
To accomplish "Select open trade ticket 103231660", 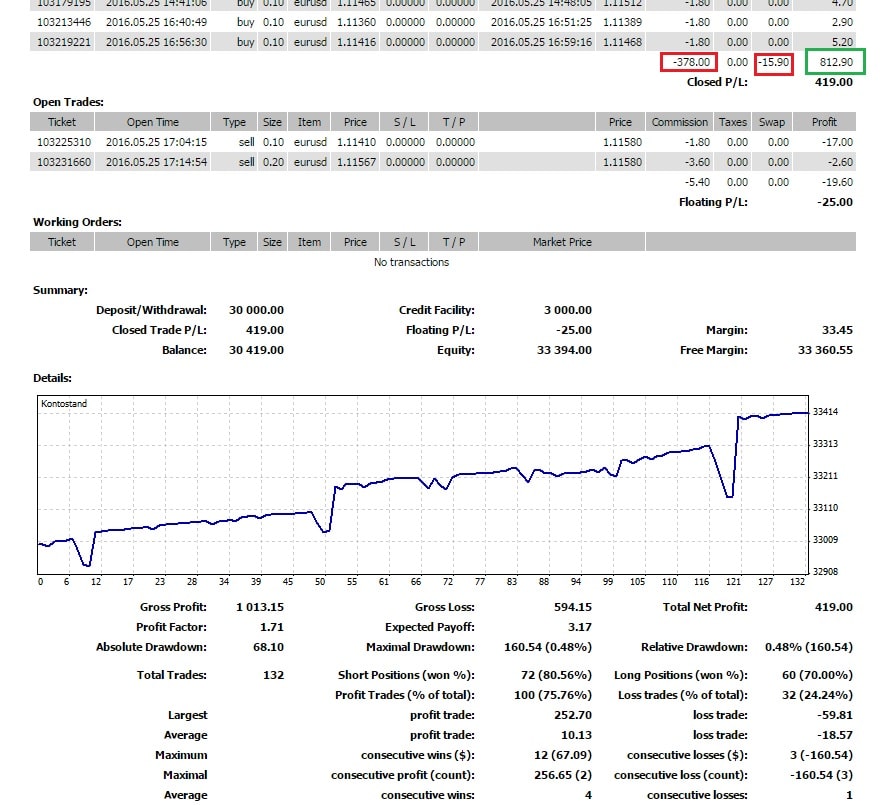I will point(62,162).
